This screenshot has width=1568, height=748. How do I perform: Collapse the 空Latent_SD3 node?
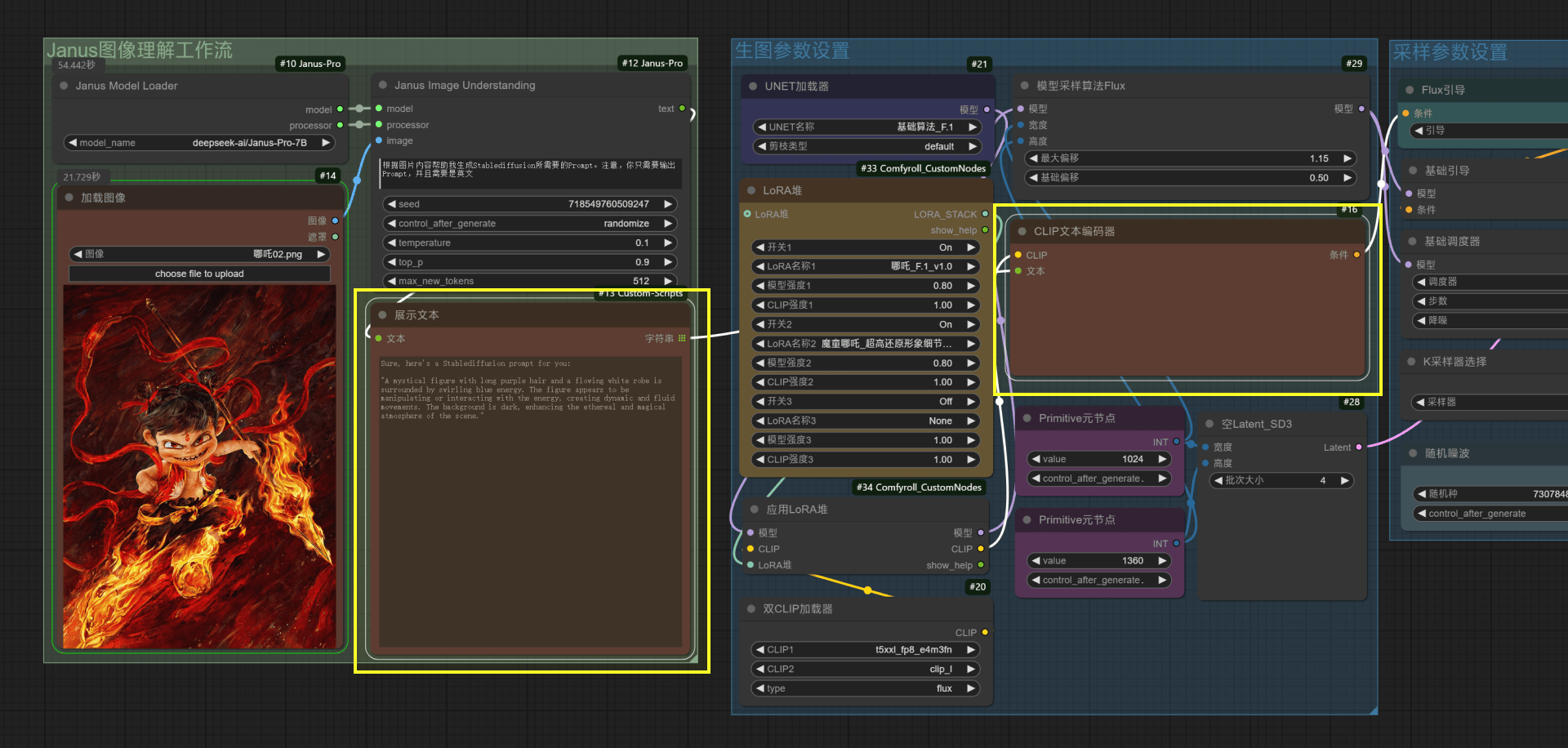tap(1209, 424)
